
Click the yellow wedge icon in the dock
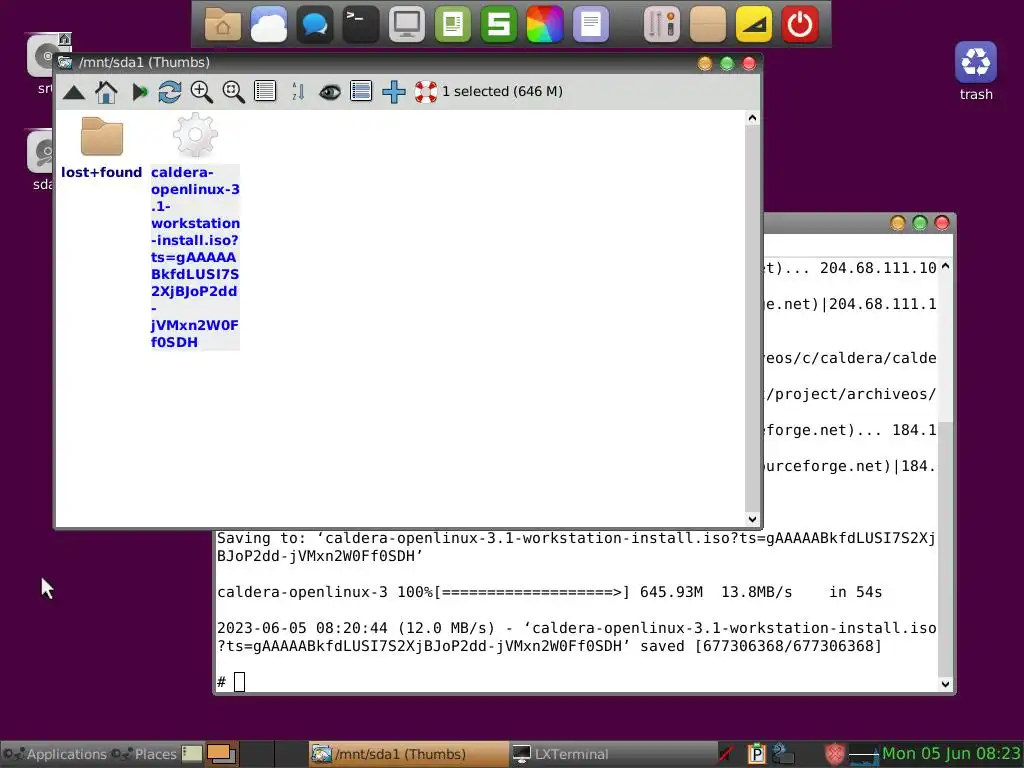click(x=754, y=25)
